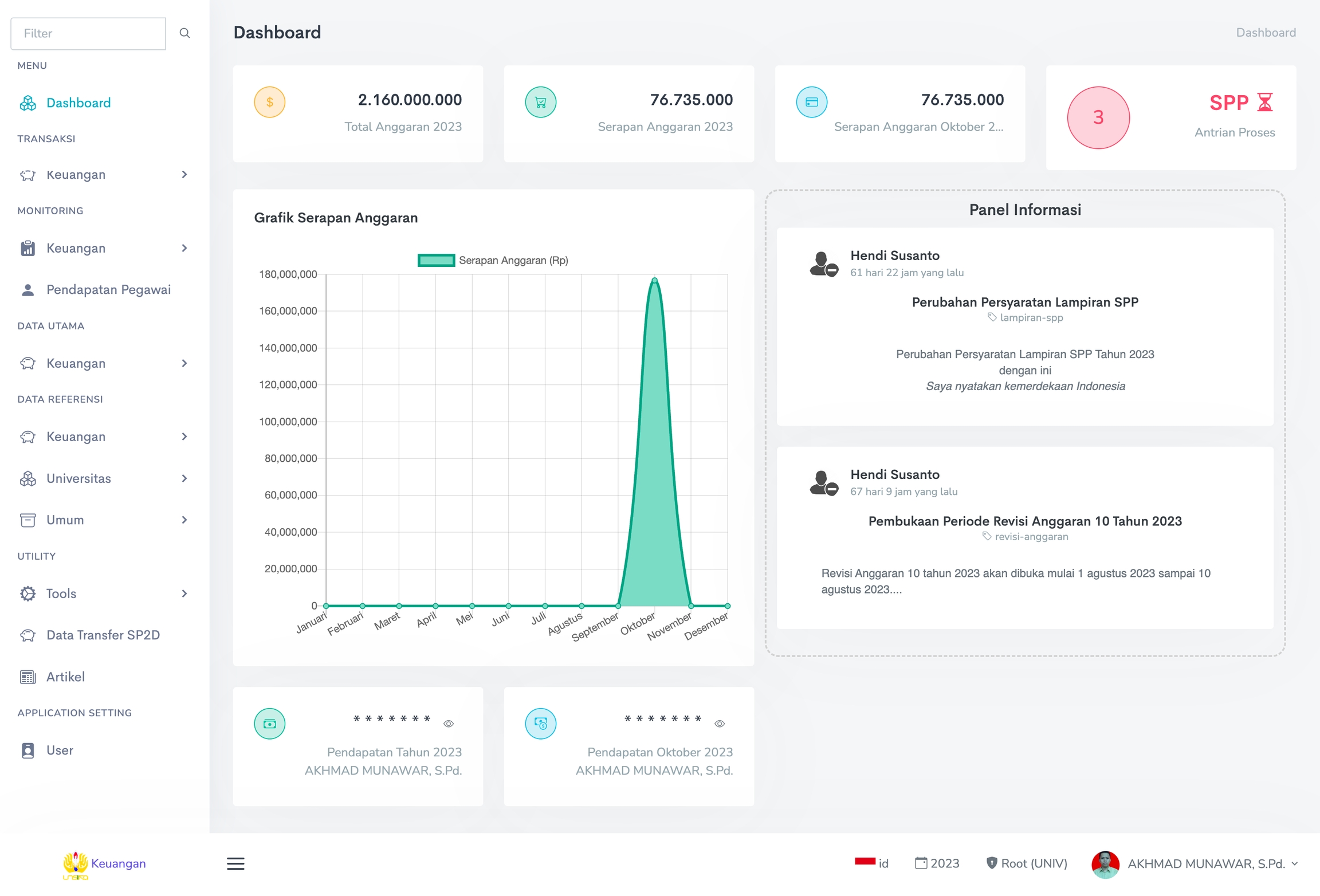Open AKHMAD MUNAWAR user dropdown
Viewport: 1320px width, 896px height.
tap(1206, 863)
